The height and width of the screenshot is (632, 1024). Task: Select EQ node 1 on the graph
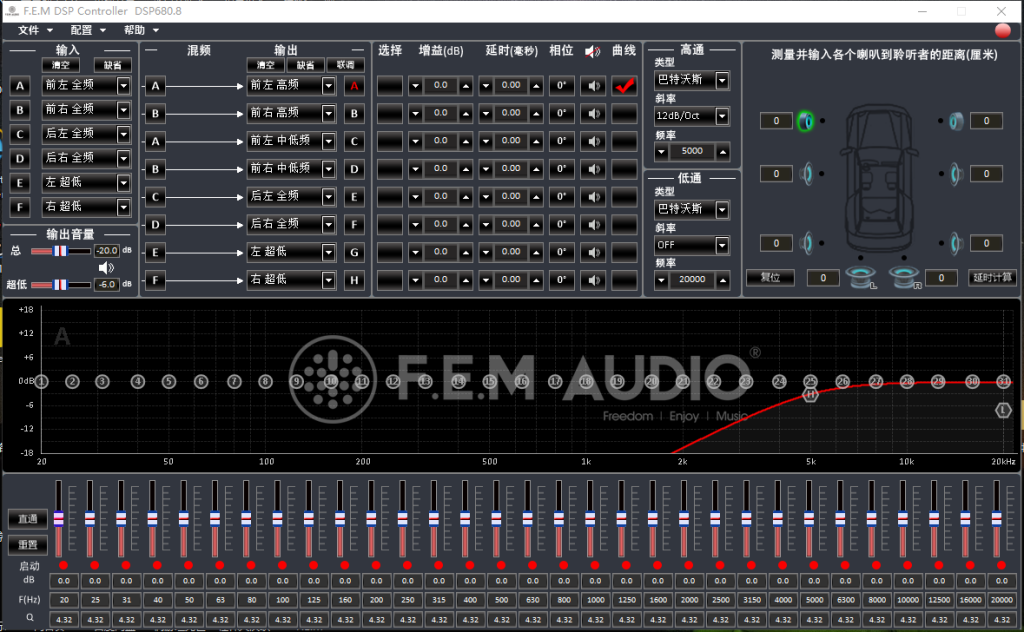(x=41, y=381)
